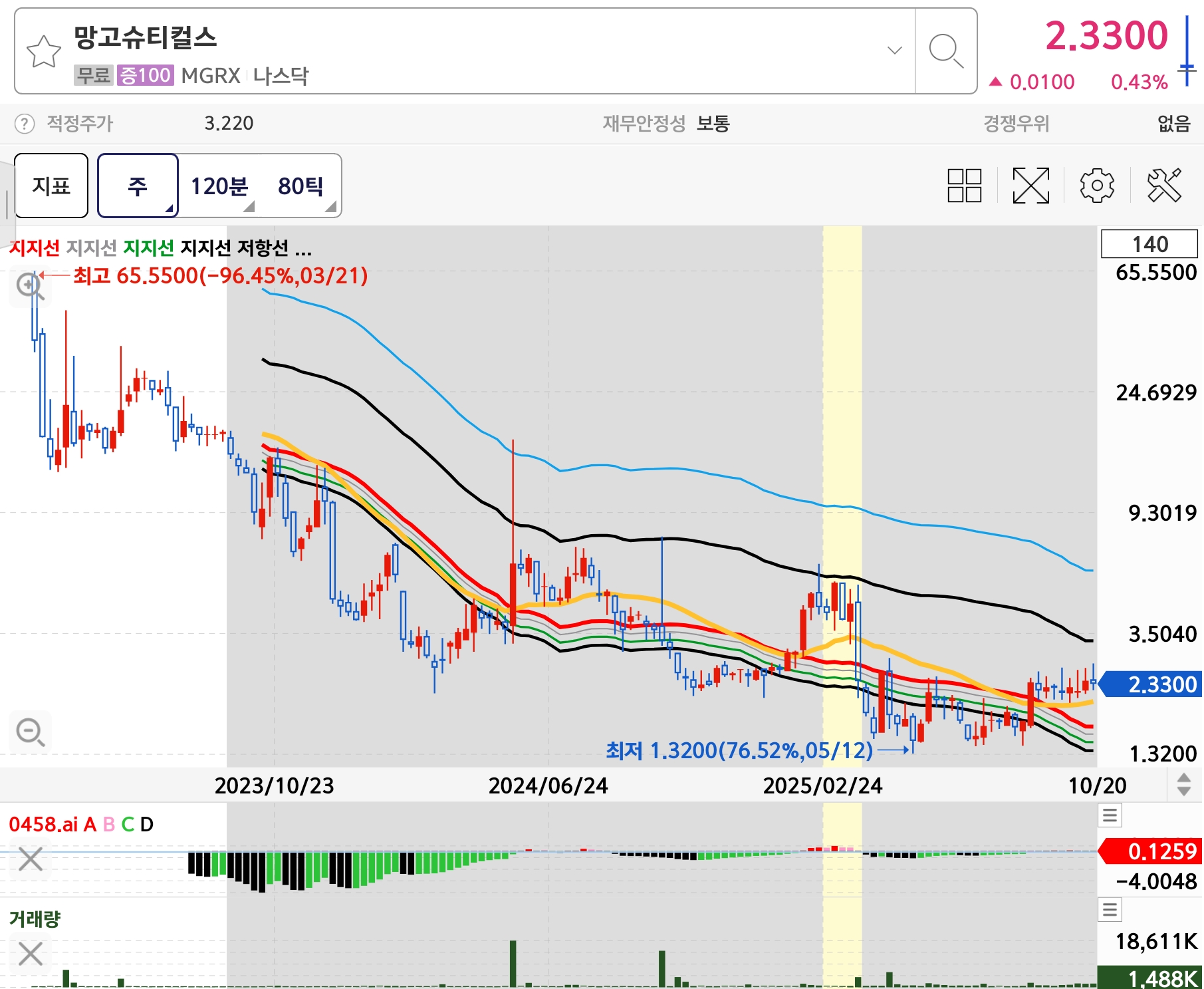Viewport: 1204px width, 989px height.
Task: Click the current price tag 2.3300 on axis
Action: 1151,684
